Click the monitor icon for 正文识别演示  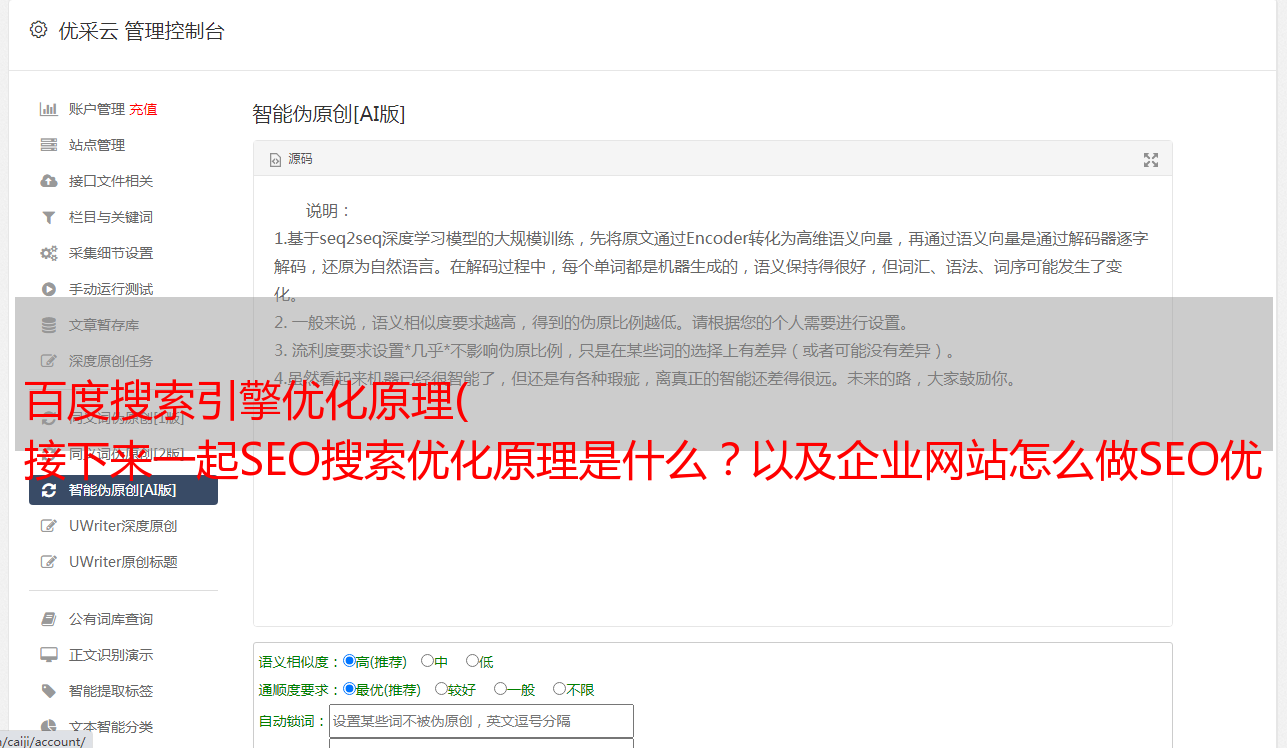point(48,655)
